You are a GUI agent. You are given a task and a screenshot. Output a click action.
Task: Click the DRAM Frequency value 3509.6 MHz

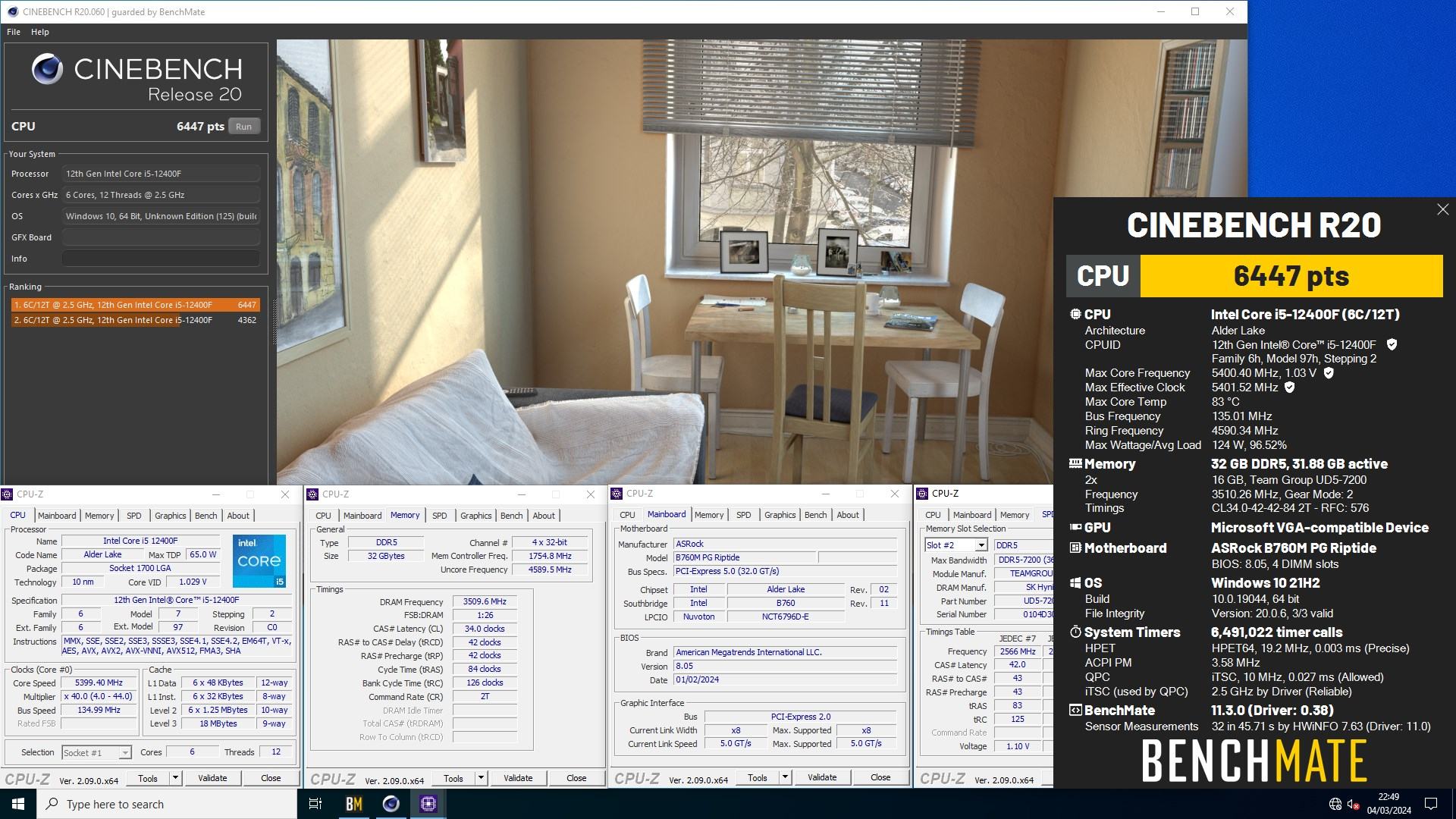coord(485,601)
